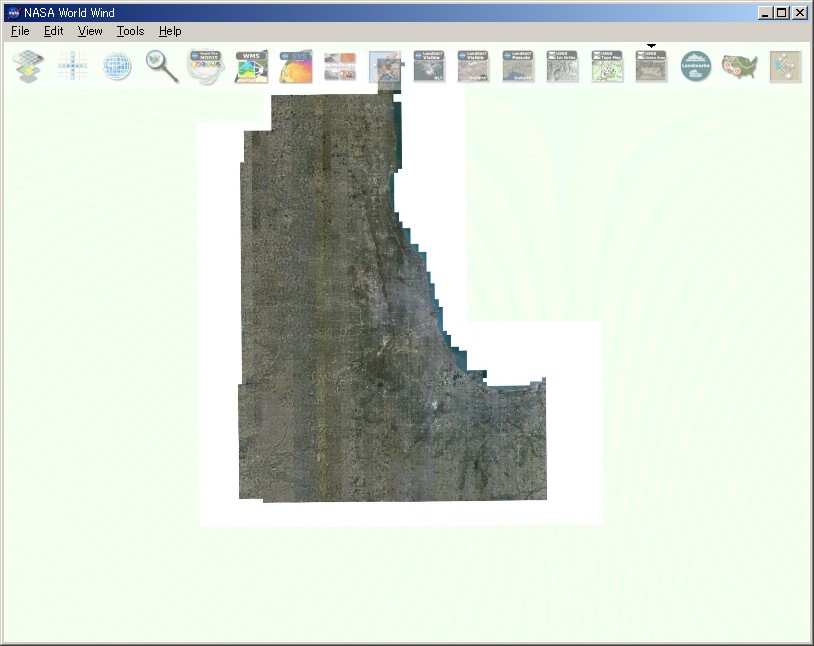This screenshot has height=646, width=814.
Task: Open the WMS browser tool
Action: click(249, 65)
